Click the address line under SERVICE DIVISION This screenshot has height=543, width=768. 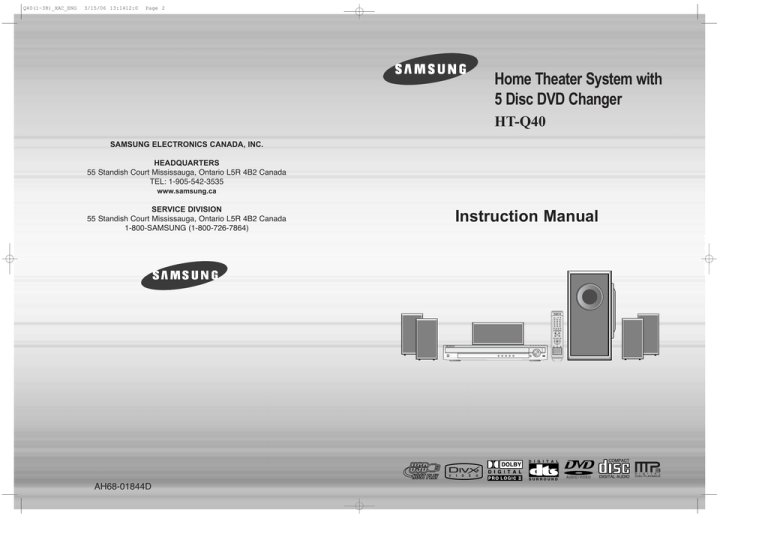click(187, 219)
